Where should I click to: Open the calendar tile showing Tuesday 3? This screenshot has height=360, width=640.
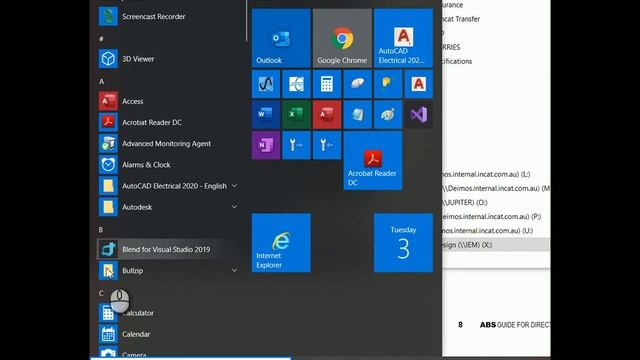[403, 242]
